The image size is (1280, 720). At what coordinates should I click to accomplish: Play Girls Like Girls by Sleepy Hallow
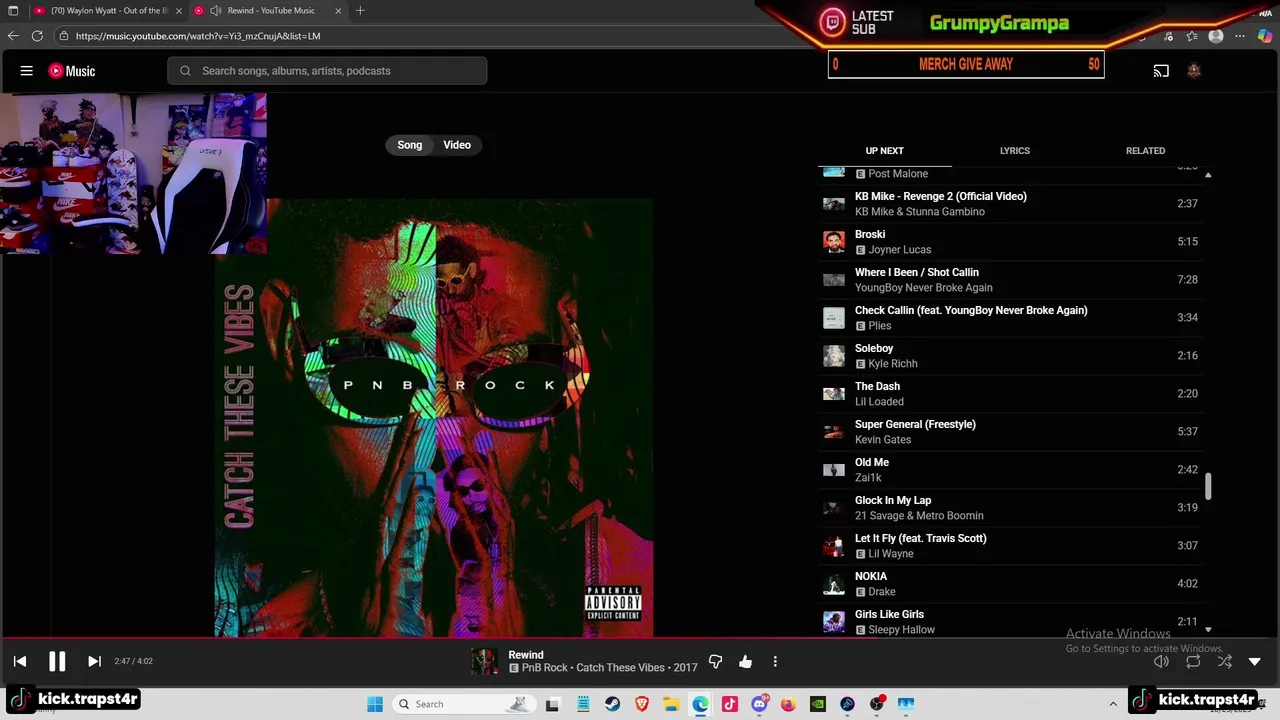coord(1010,621)
